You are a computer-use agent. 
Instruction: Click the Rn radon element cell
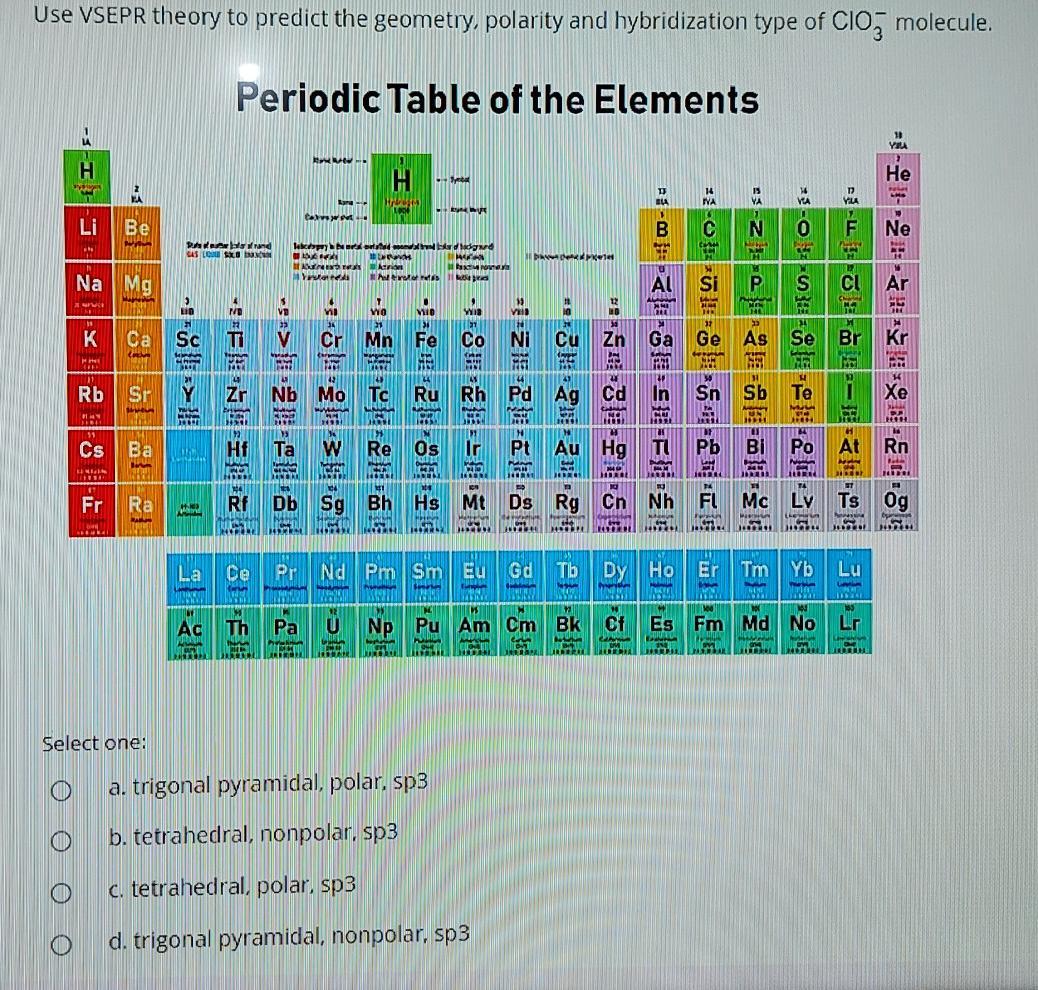[898, 453]
